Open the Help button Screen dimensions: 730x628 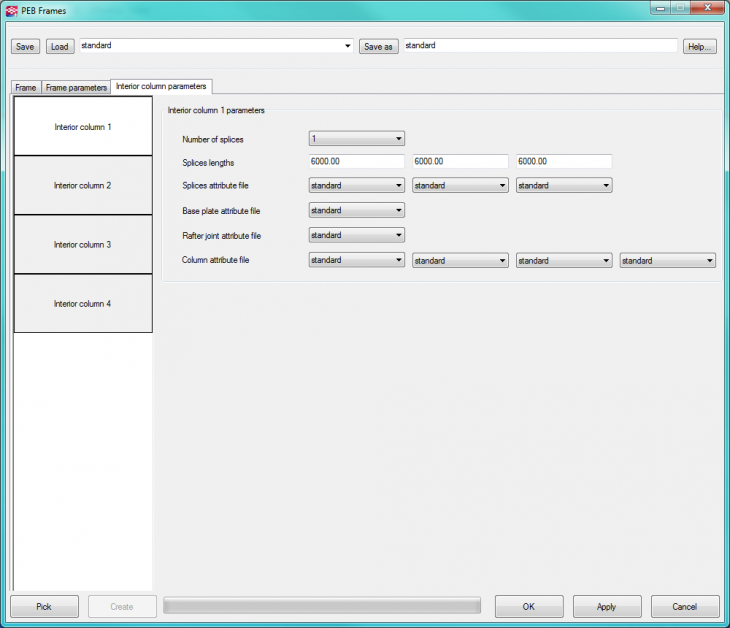700,46
